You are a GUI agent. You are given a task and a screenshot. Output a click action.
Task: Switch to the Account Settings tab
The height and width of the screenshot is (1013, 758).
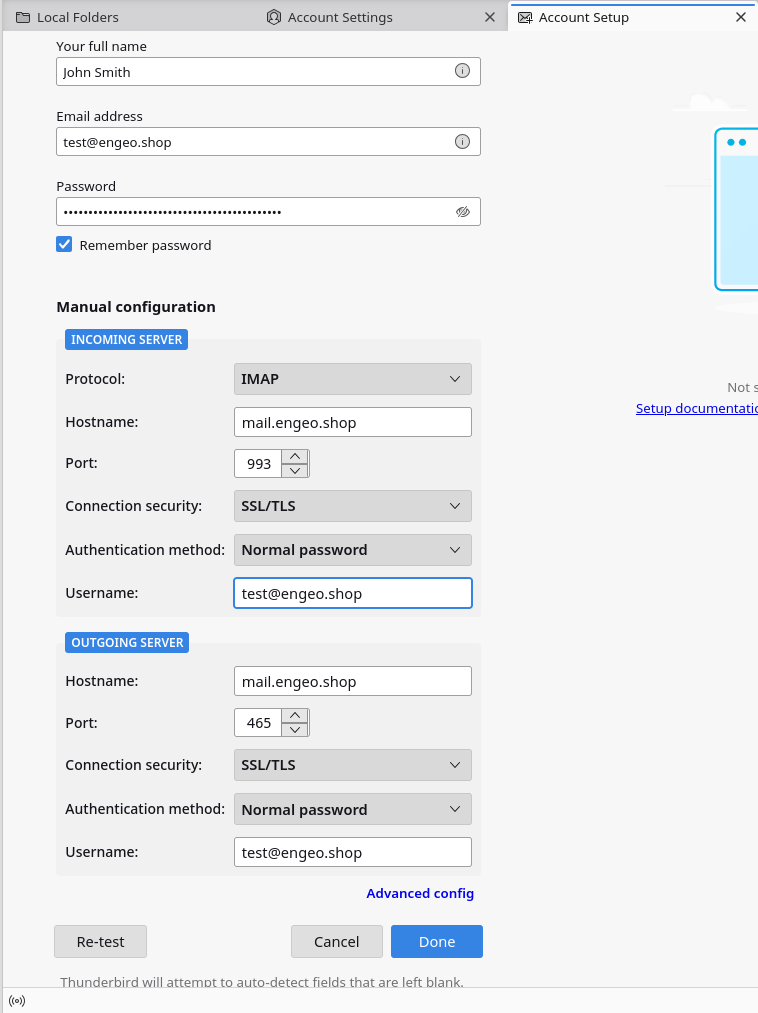click(x=340, y=17)
